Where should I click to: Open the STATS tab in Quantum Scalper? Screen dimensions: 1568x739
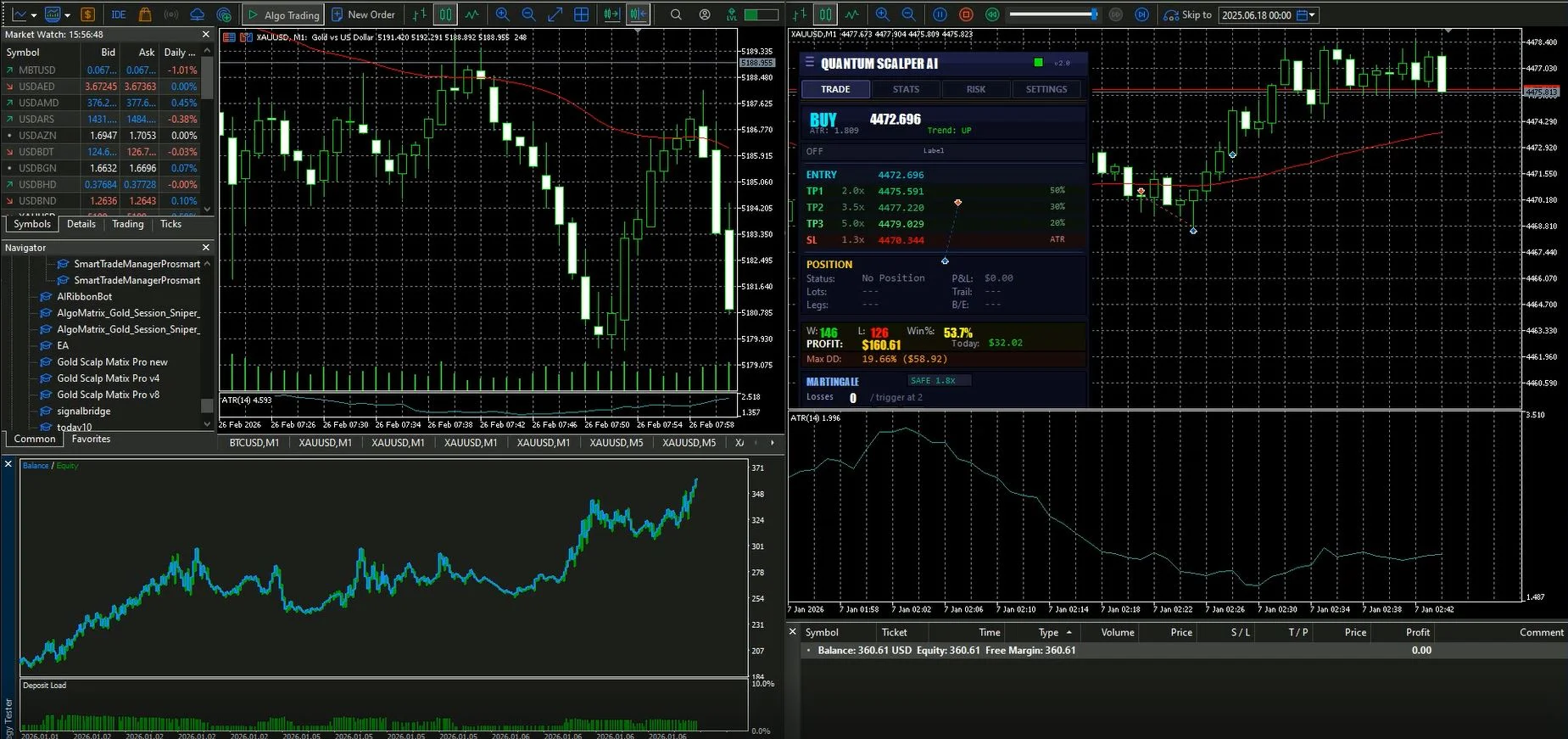(906, 89)
